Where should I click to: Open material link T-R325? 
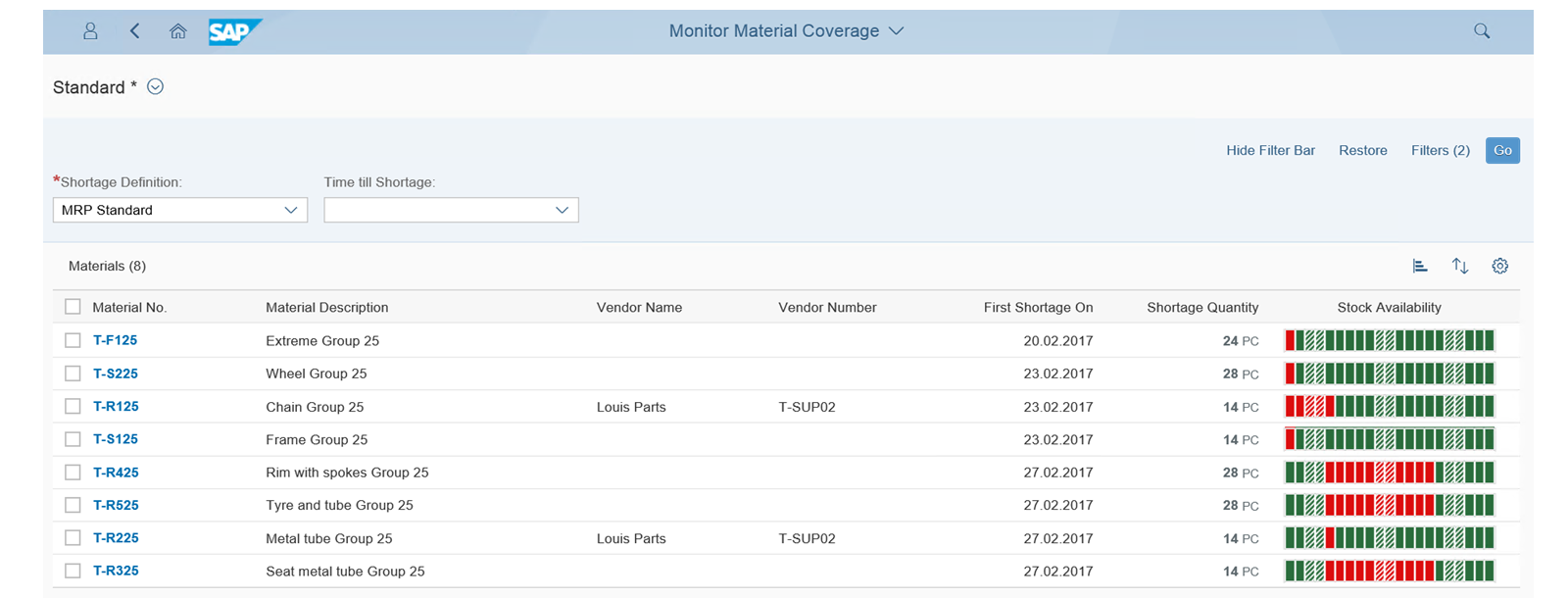(116, 571)
